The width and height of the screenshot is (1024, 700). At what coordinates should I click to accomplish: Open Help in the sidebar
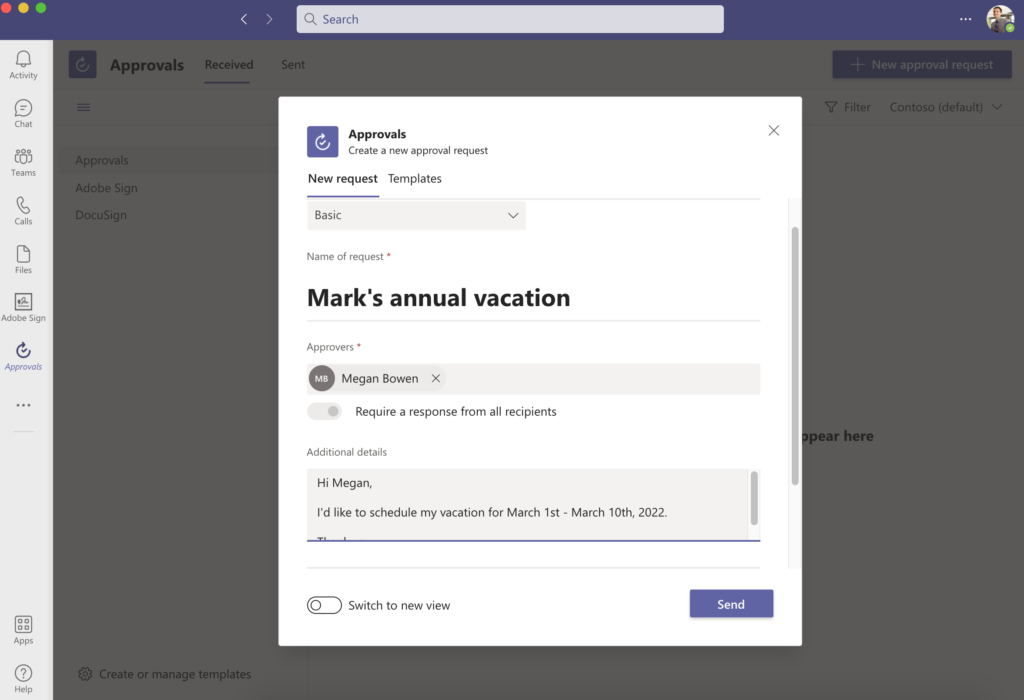(24, 679)
